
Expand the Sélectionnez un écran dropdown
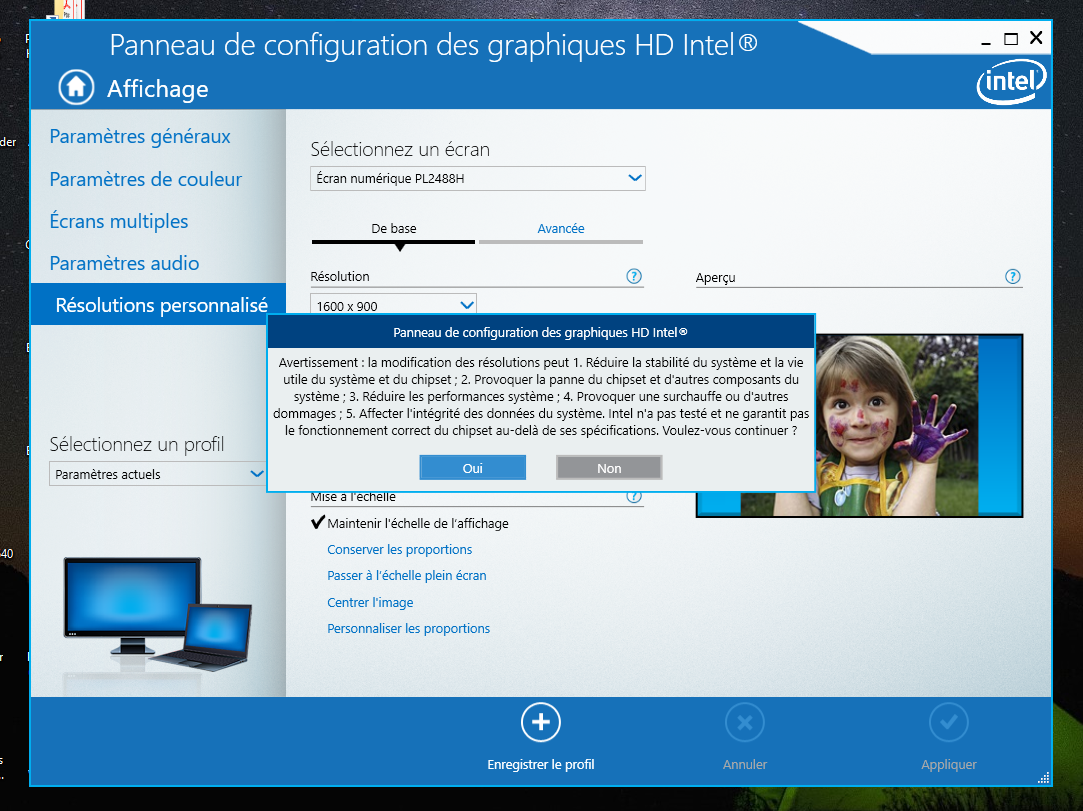(478, 178)
